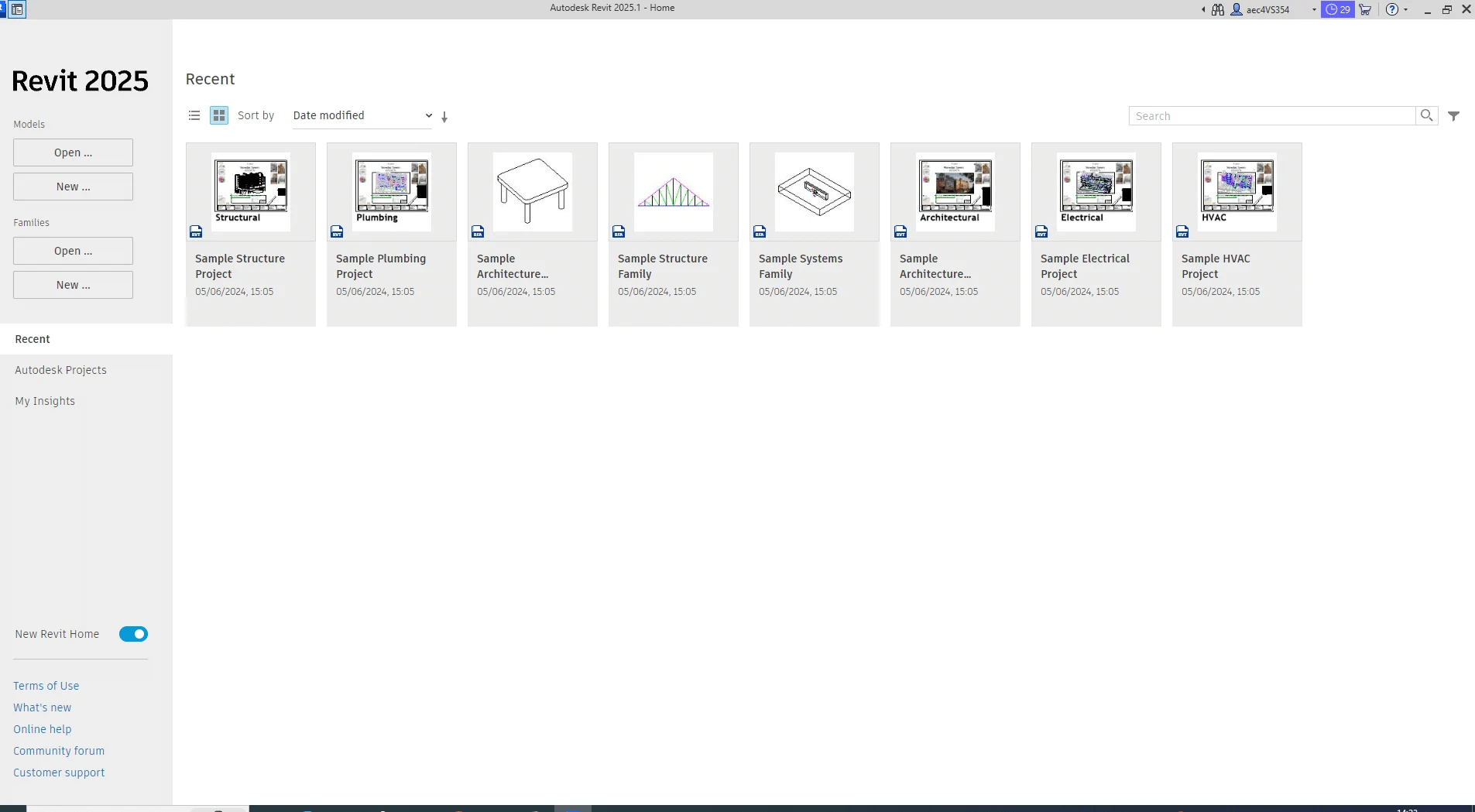
Task: Open the Help dropdown arrow
Action: pyautogui.click(x=1405, y=9)
